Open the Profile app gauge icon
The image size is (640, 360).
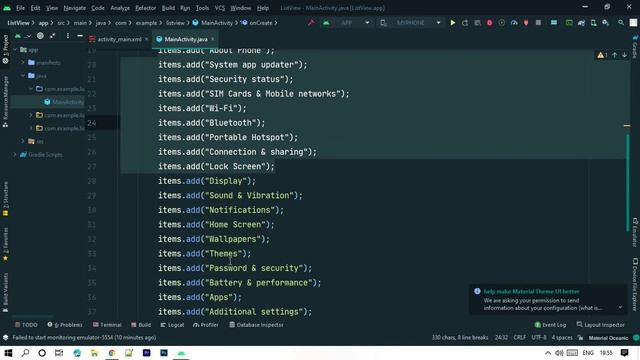(514, 23)
